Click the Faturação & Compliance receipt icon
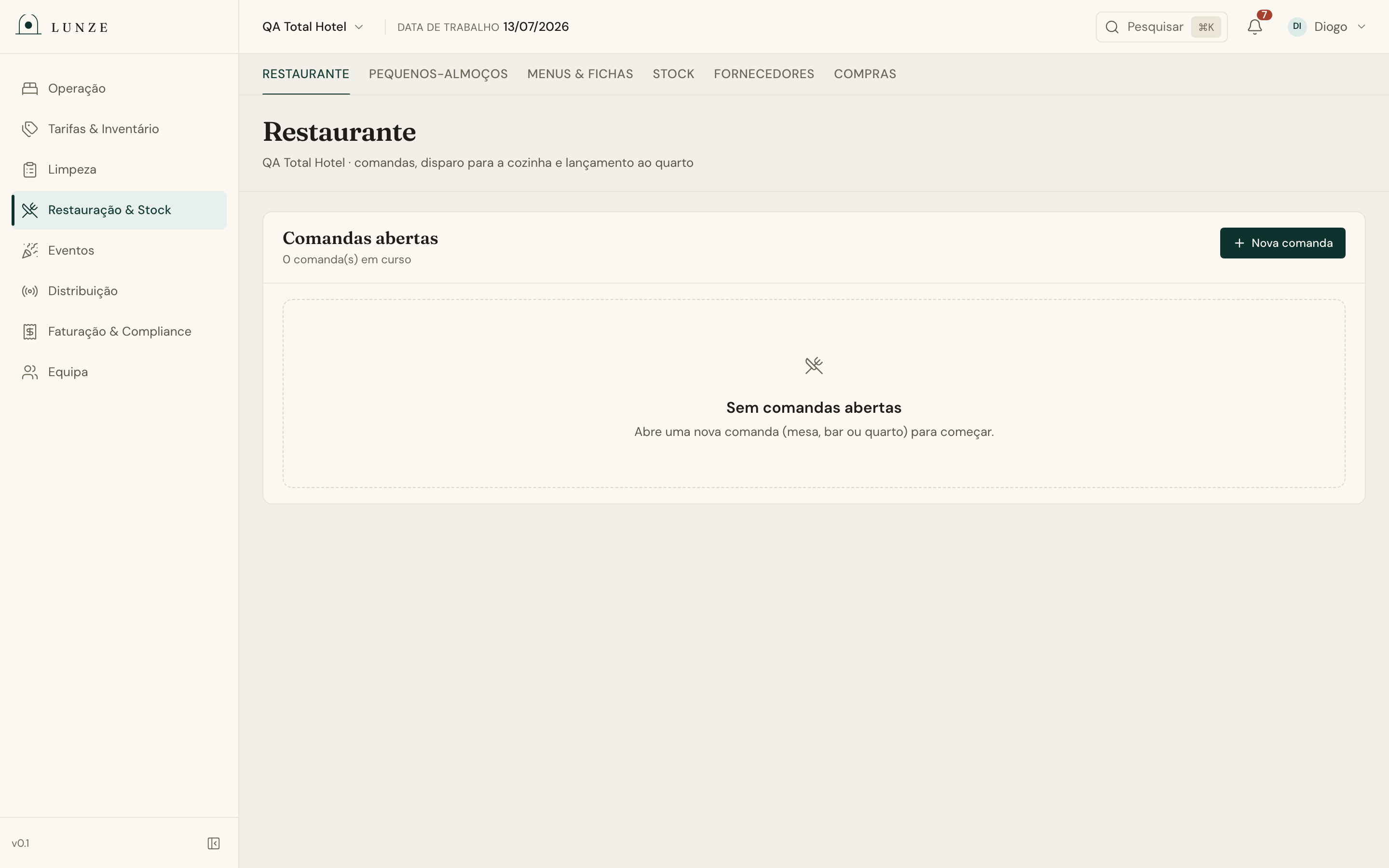1389x868 pixels. 30,332
